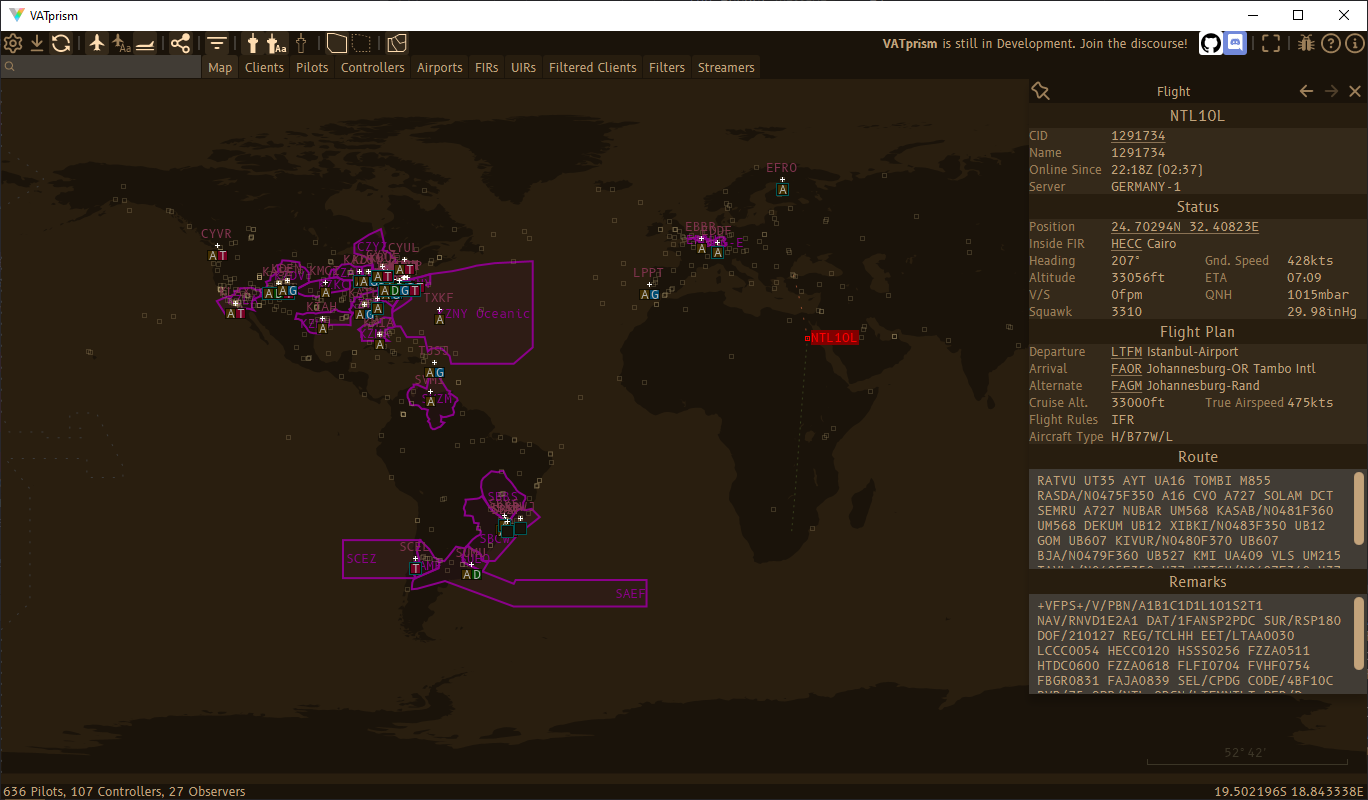The image size is (1368, 800).
Task: Close the Flight details panel
Action: 1355,91
